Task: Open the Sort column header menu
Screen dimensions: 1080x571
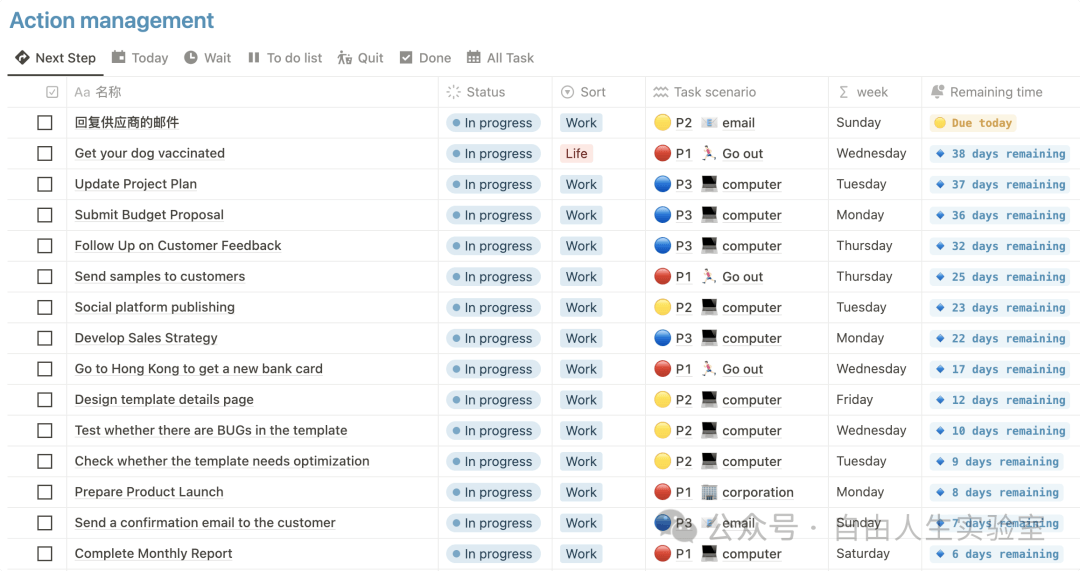Action: tap(583, 92)
